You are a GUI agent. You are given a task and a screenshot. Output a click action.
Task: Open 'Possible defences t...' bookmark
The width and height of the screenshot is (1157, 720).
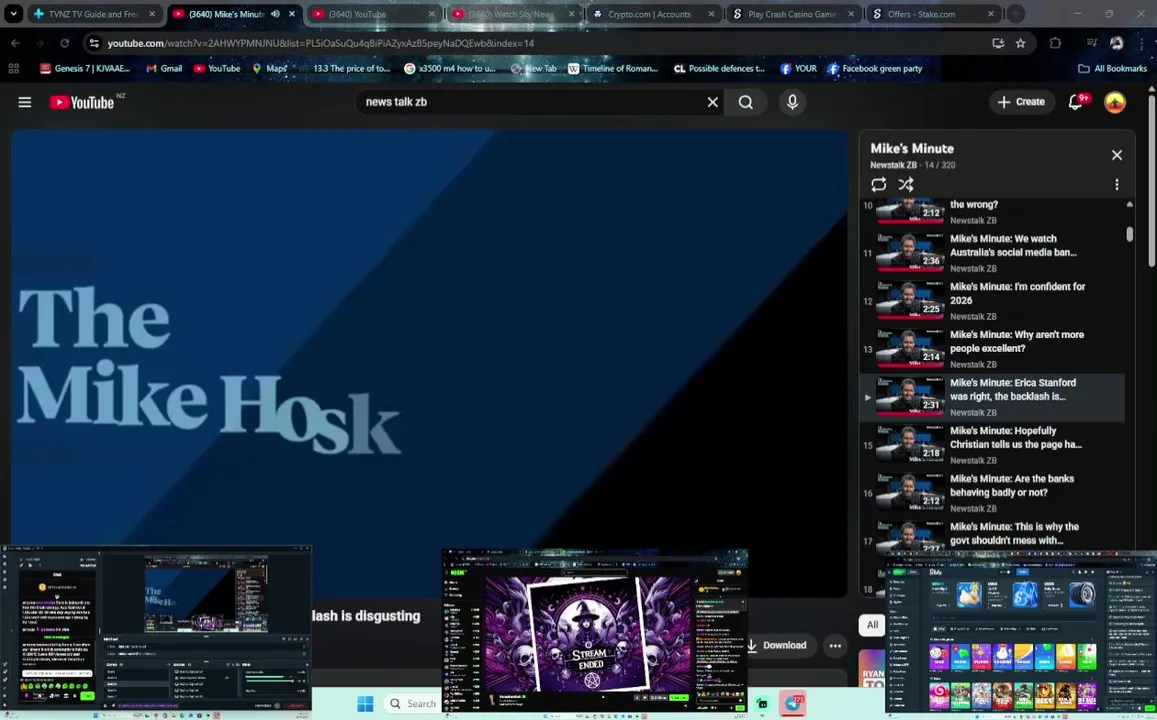click(x=719, y=69)
